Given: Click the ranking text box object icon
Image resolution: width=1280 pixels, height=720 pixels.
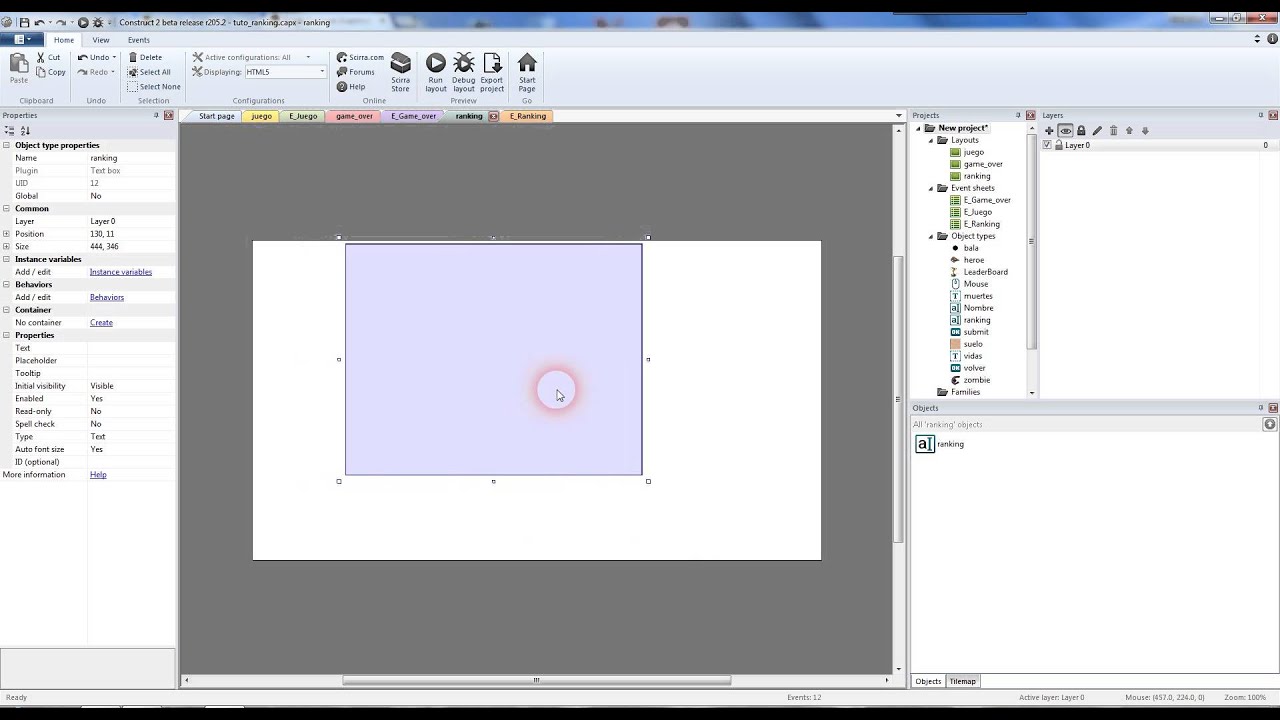Looking at the screenshot, I should click(925, 444).
